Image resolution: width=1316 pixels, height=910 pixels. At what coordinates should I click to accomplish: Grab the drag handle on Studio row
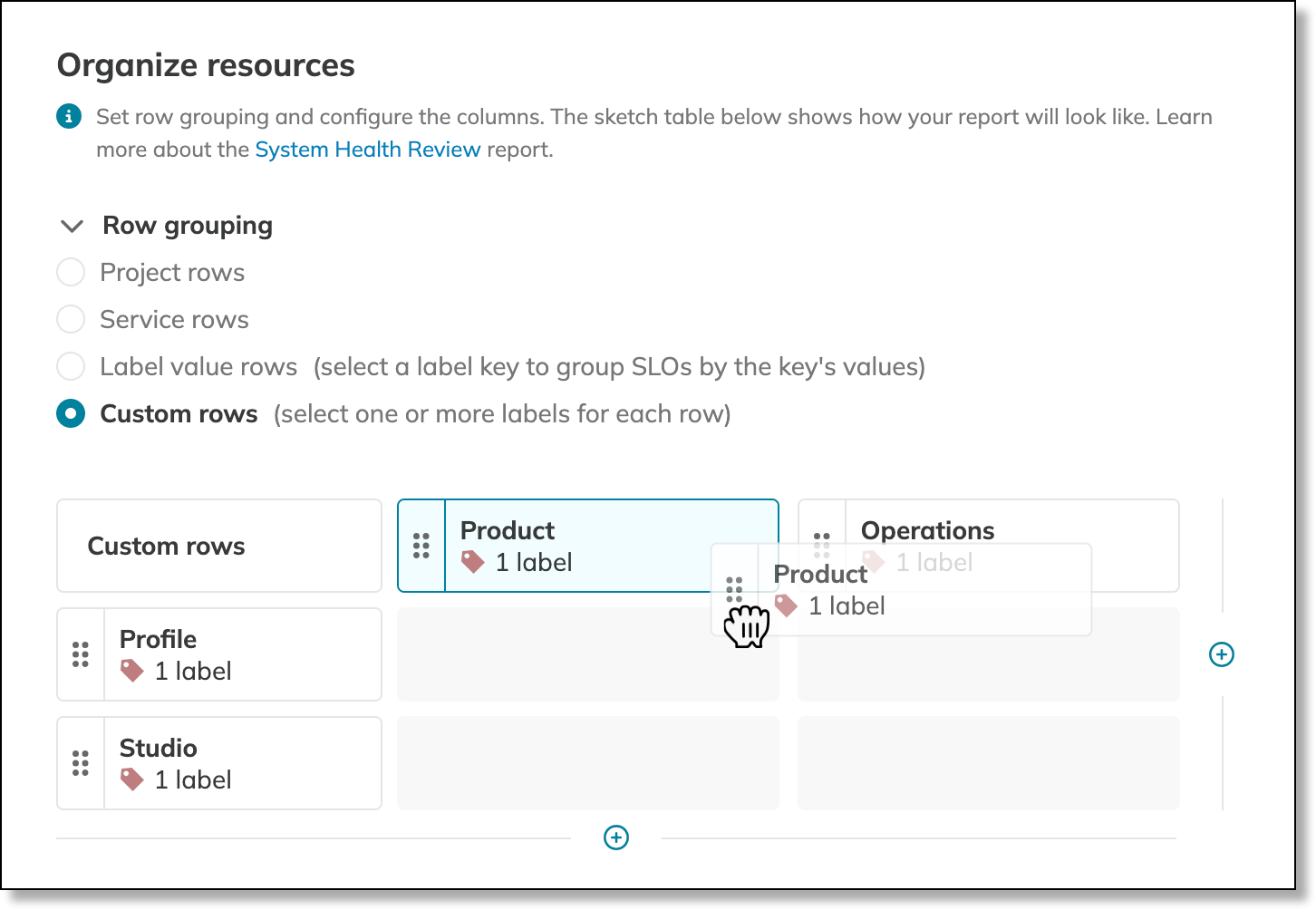point(81,763)
